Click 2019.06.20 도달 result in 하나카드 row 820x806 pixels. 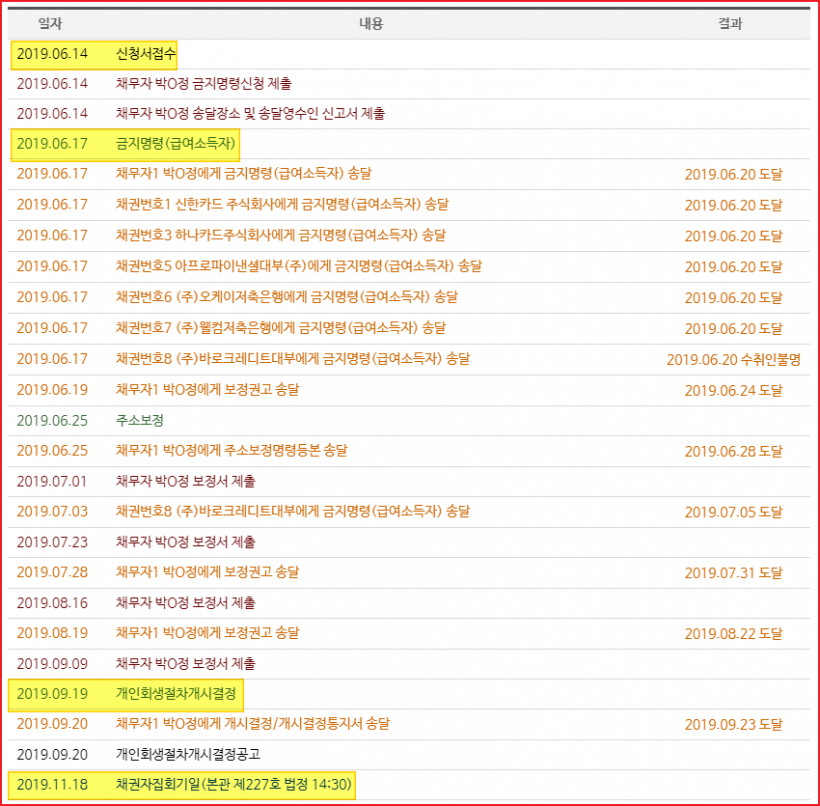click(734, 236)
